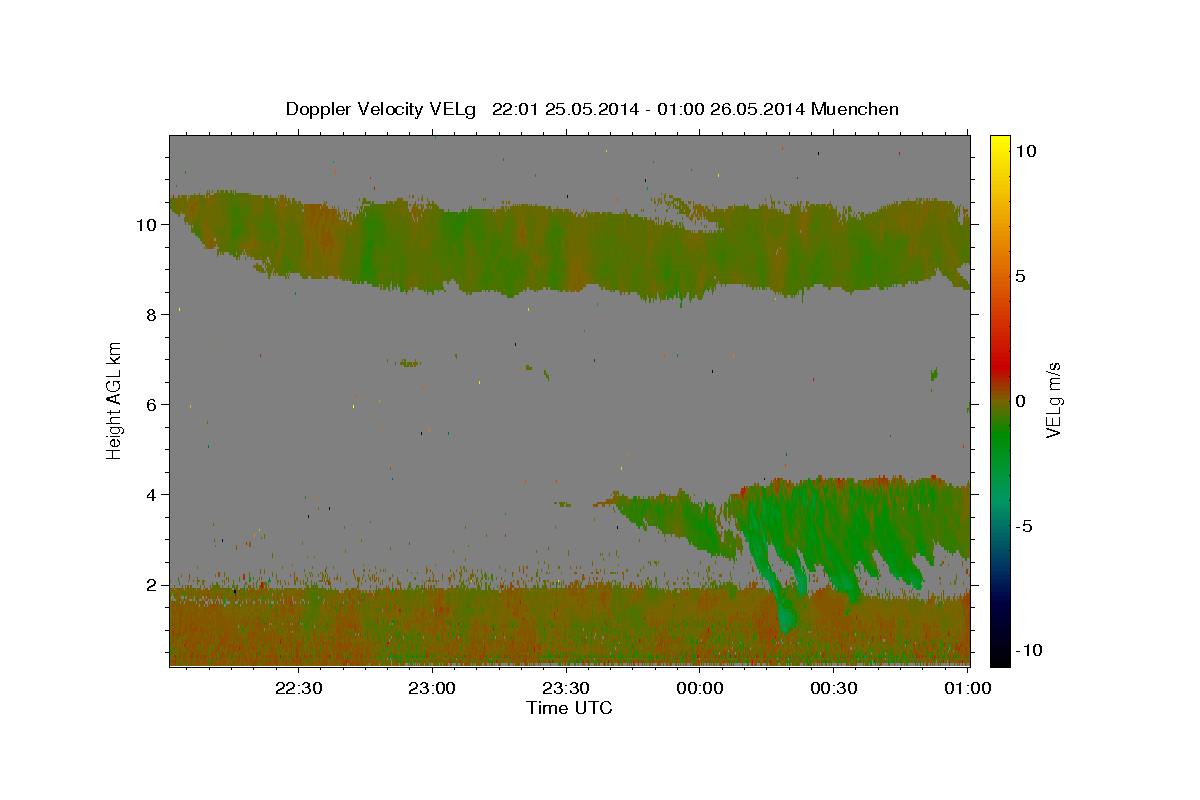Click the 'Time UTC' axis title
Image resolution: width=1200 pixels, height=800 pixels.
569,708
